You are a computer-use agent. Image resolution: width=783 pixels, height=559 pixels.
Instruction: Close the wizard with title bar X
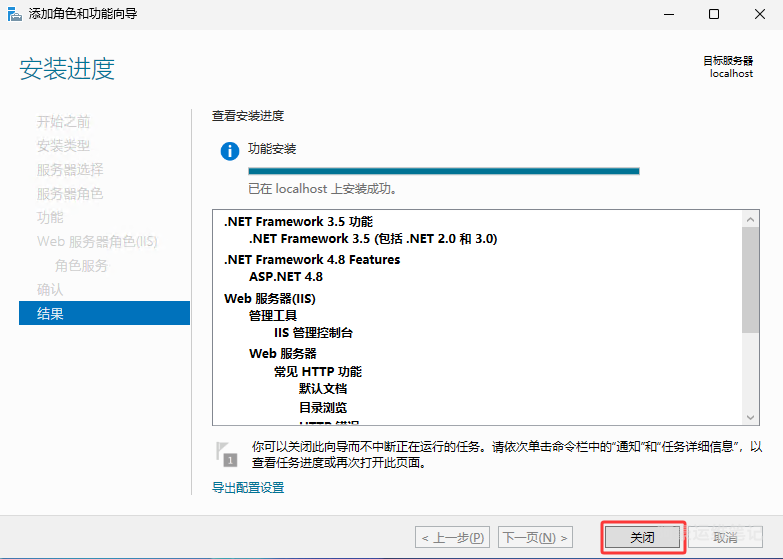tap(760, 14)
